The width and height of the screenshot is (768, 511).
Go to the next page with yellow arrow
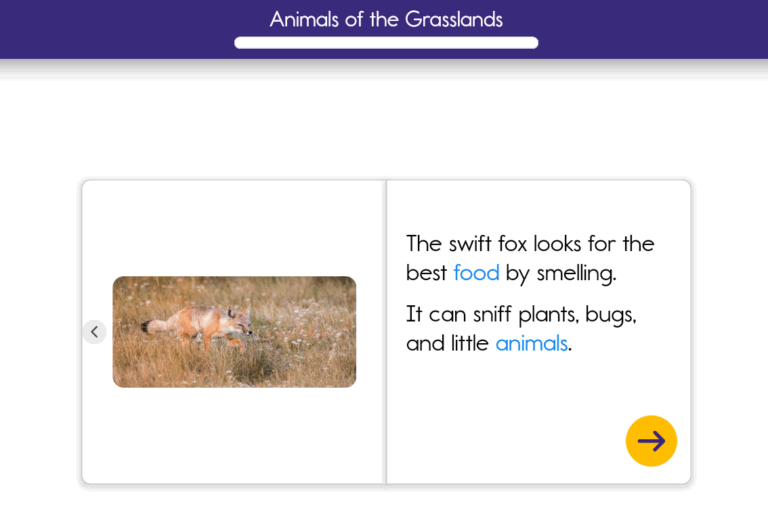(651, 440)
